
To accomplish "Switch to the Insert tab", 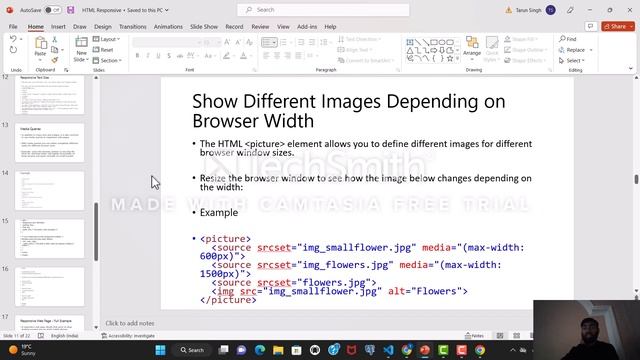I will [x=58, y=27].
